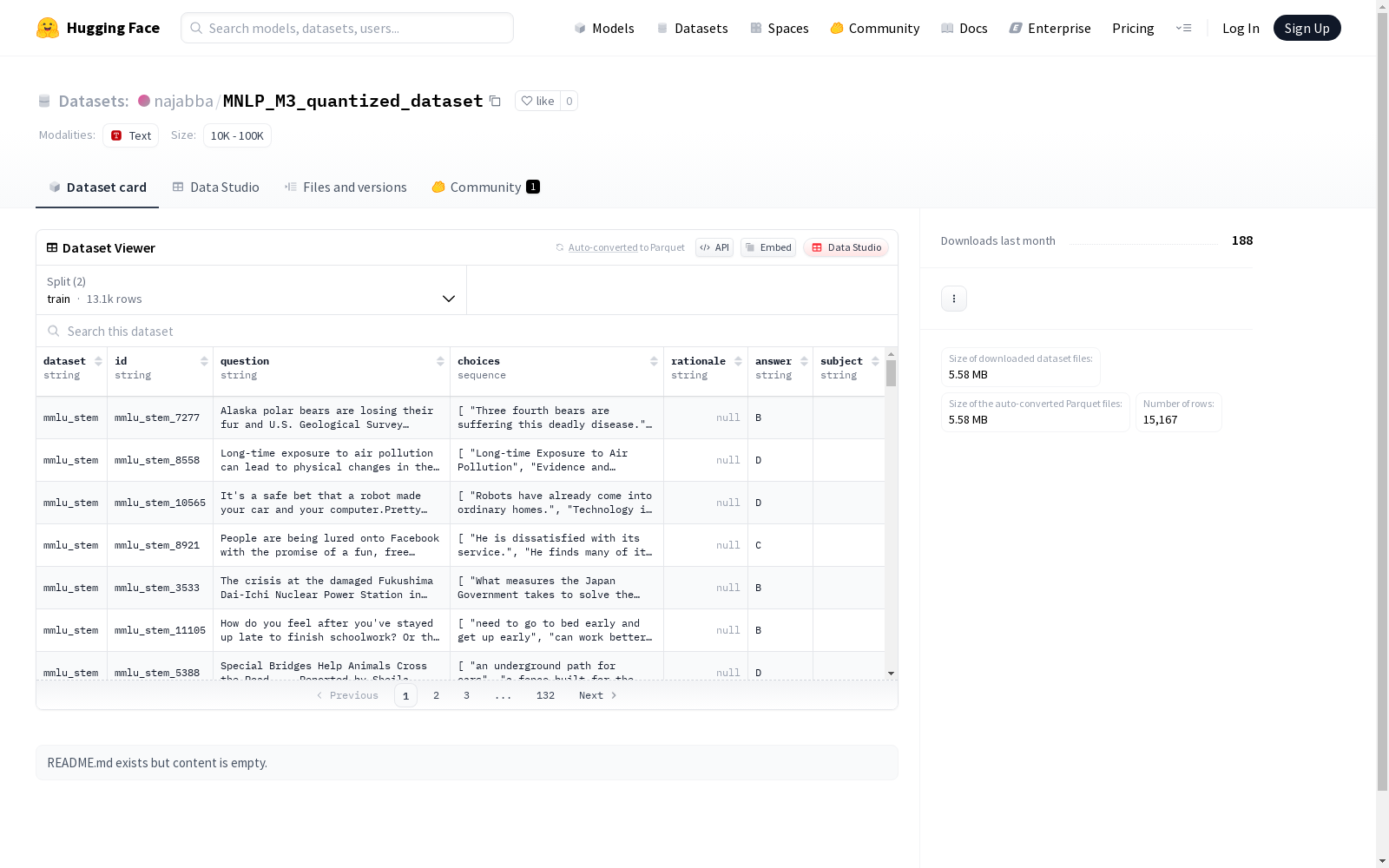Click the search magnifier in dataset search
The image size is (1389, 868).
tap(54, 331)
